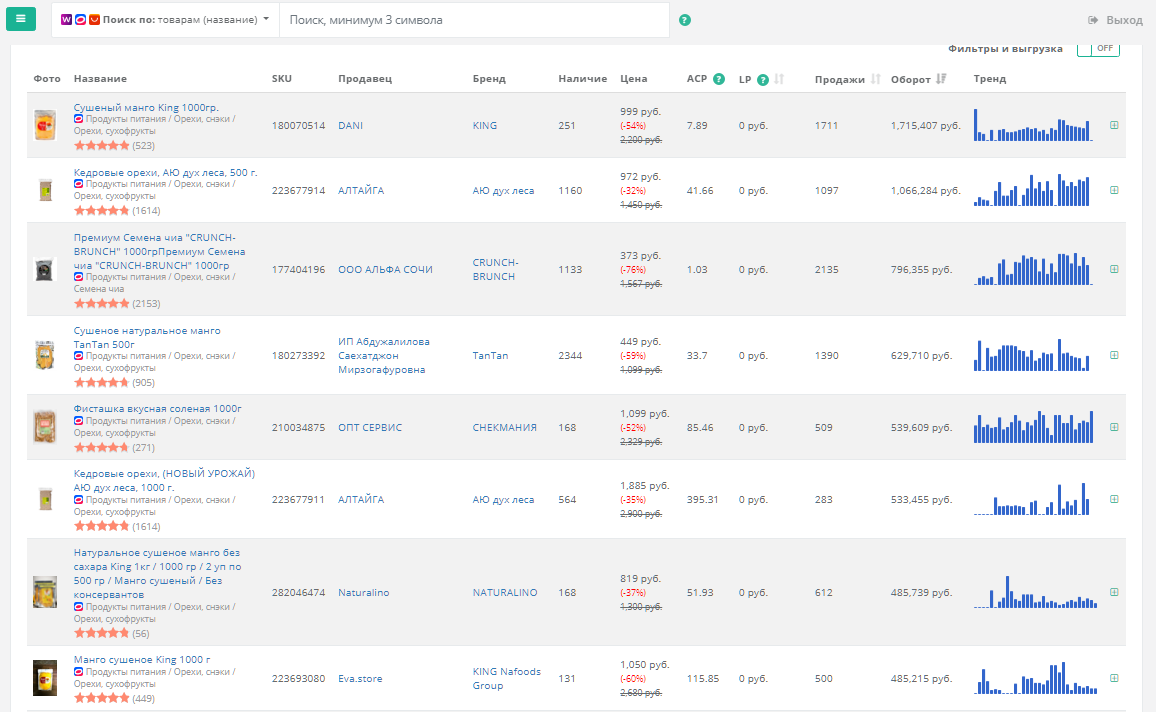Toggle the Фильтры и выгрузка switch
The image size is (1156, 712).
1098,48
